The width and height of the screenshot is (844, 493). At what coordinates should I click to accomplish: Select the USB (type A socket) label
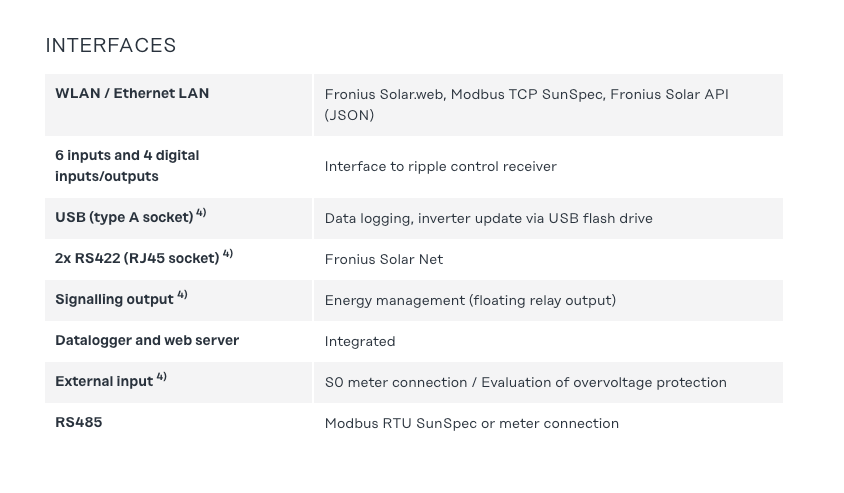pyautogui.click(x=124, y=218)
